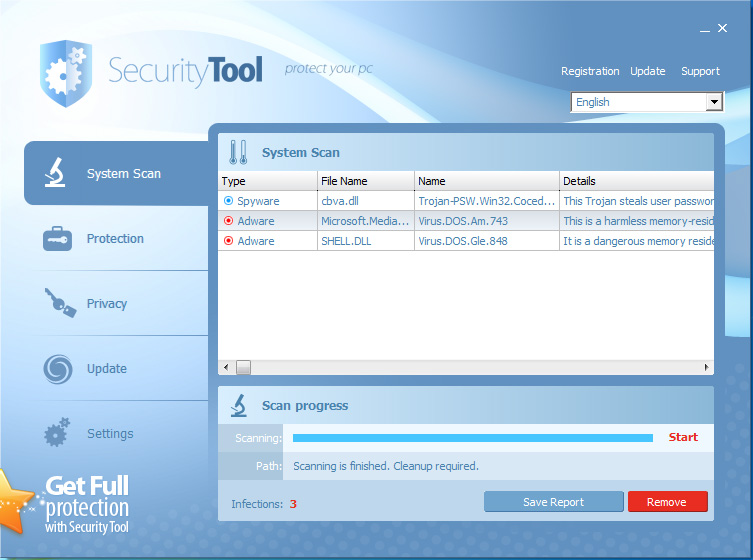The image size is (753, 560).
Task: Click 'It is a dangerous memory reside' details cell
Action: [637, 241]
